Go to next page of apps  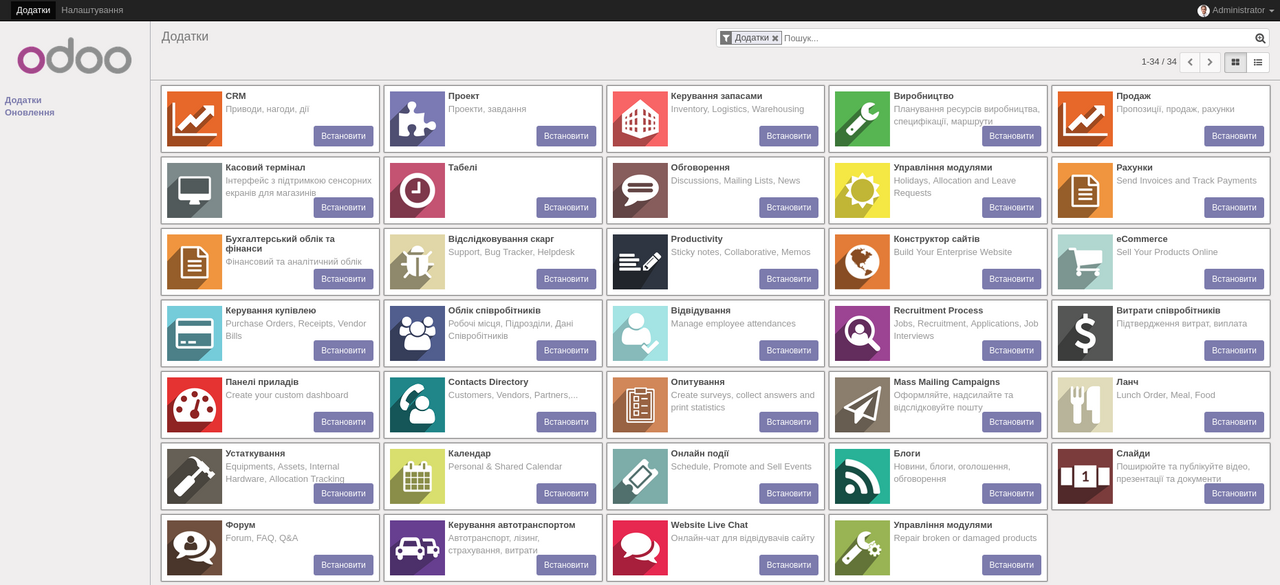[x=1210, y=62]
